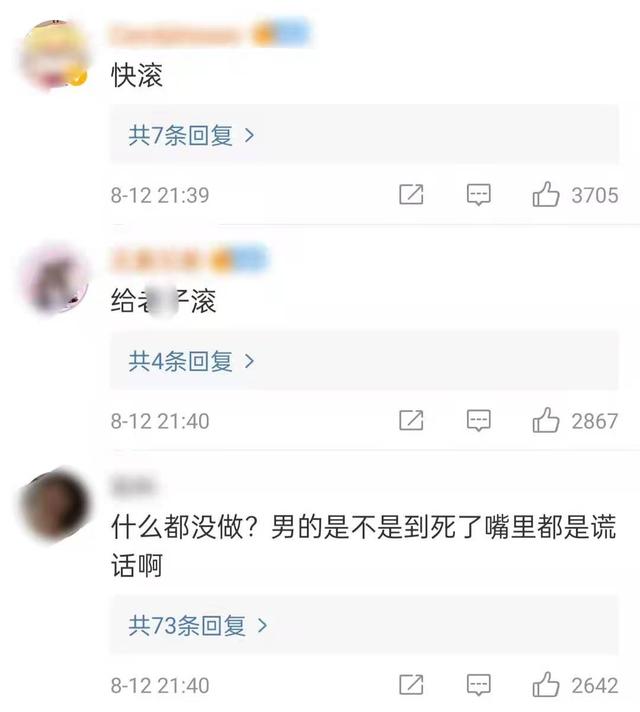
Task: Open second commenter's blurred username
Action: point(189,259)
